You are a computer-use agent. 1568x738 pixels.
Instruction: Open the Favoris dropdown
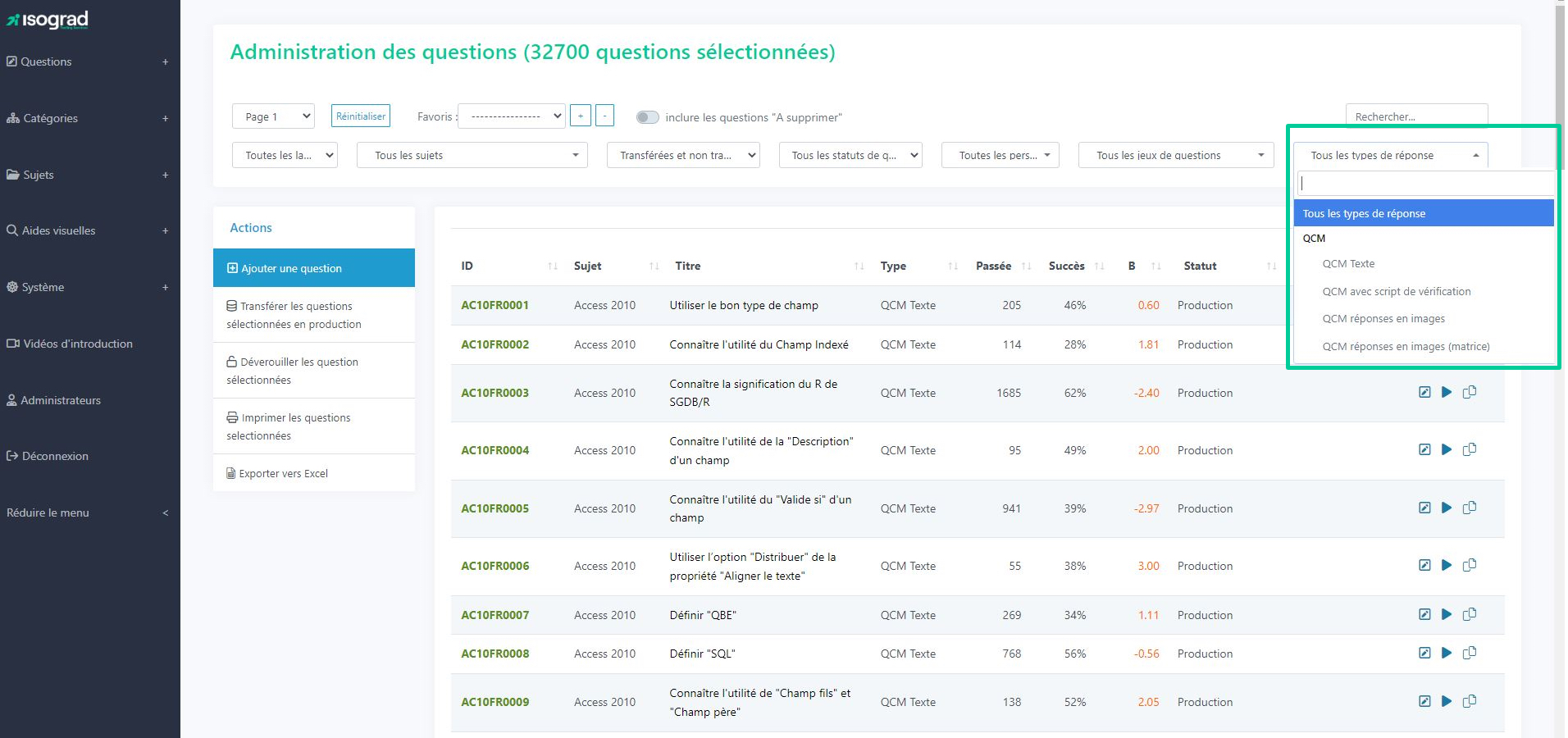coord(512,116)
